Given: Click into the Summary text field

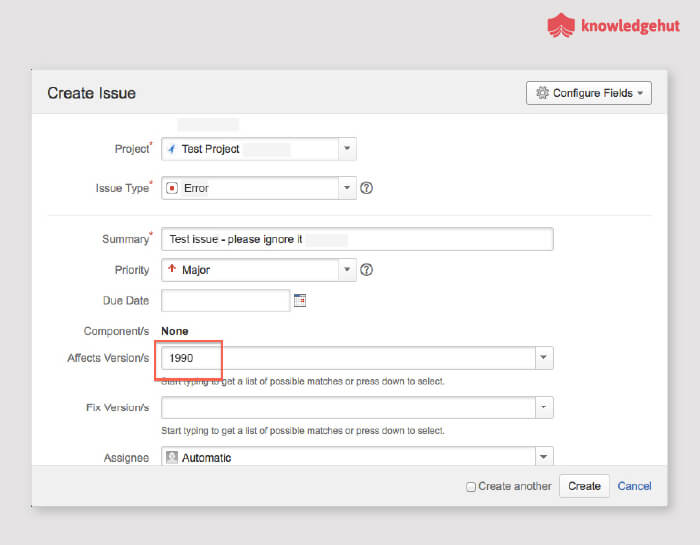Looking at the screenshot, I should (357, 239).
